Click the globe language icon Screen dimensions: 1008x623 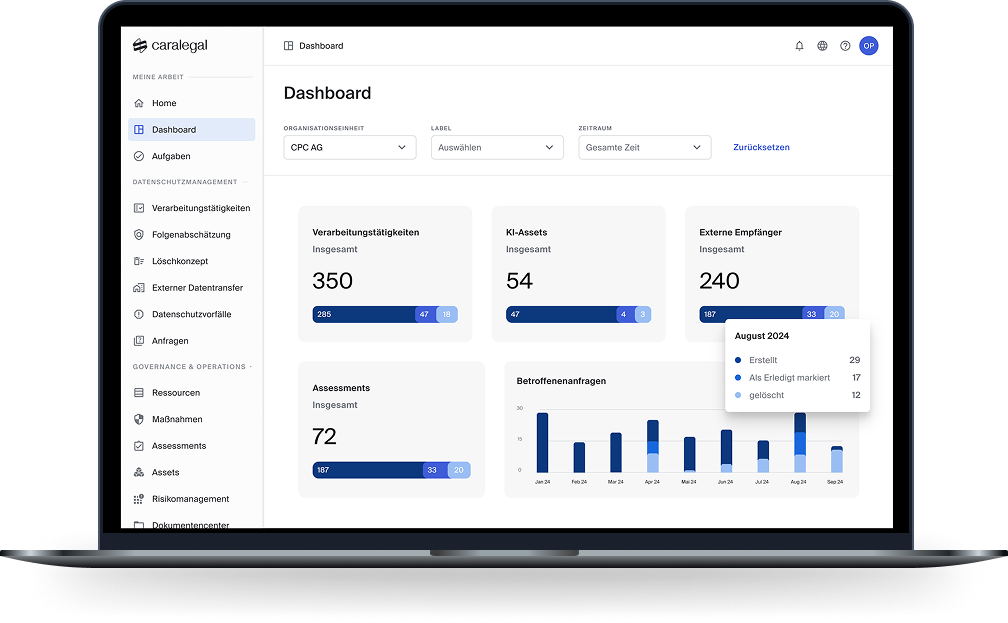pos(822,46)
